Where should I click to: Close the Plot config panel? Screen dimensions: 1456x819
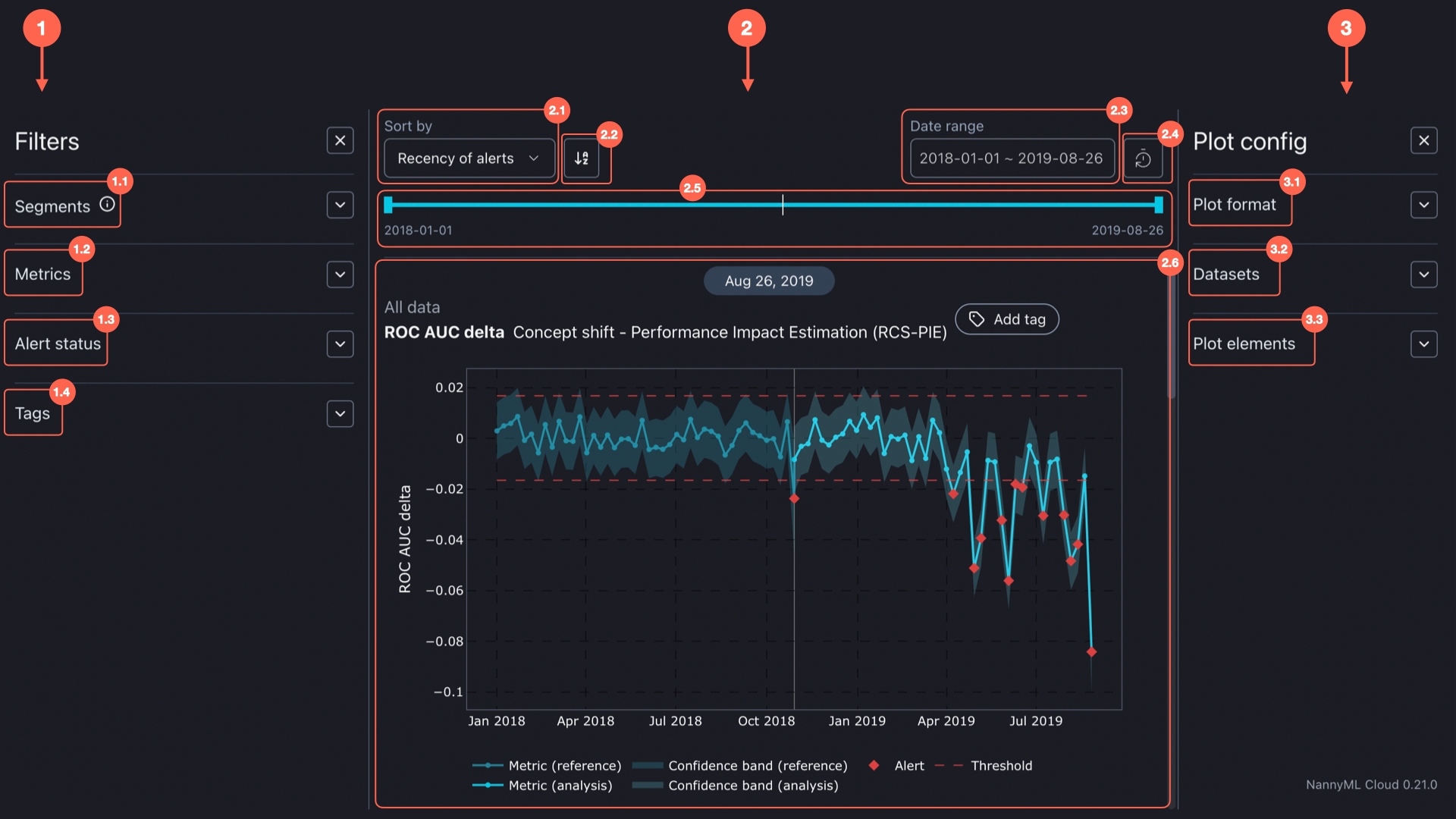tap(1423, 140)
